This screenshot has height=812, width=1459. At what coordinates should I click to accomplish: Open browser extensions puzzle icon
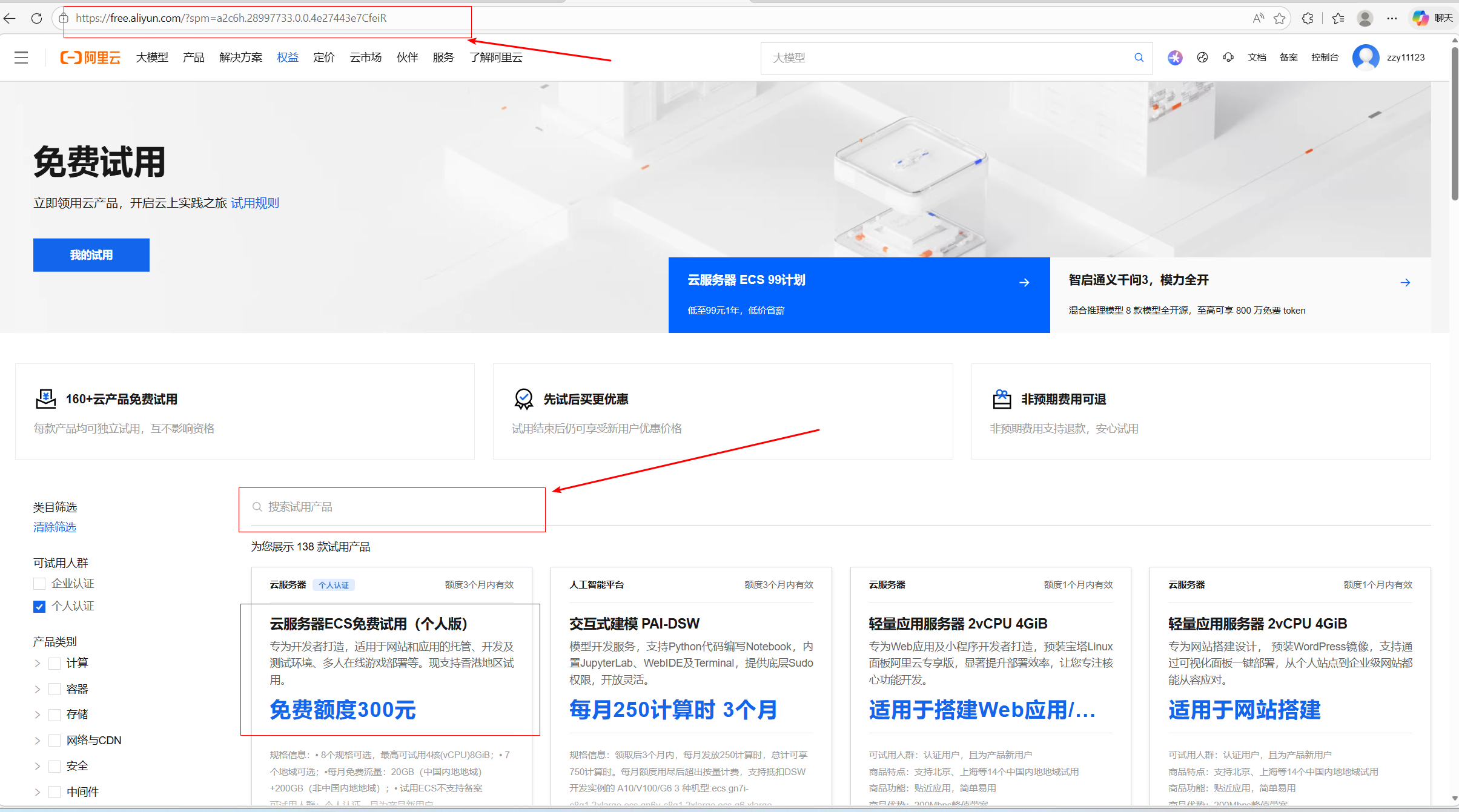1308,18
